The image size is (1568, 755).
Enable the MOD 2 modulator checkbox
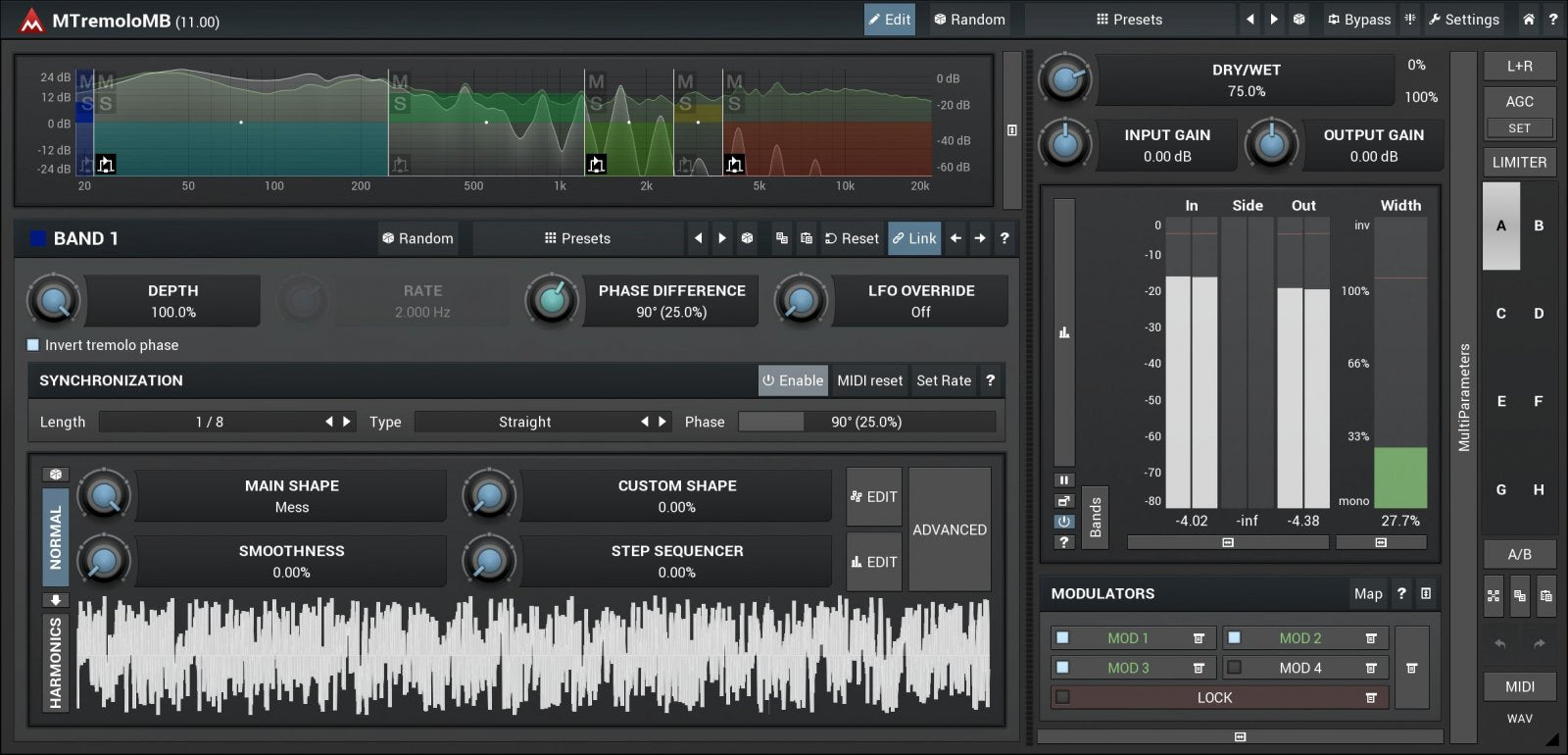point(1234,638)
